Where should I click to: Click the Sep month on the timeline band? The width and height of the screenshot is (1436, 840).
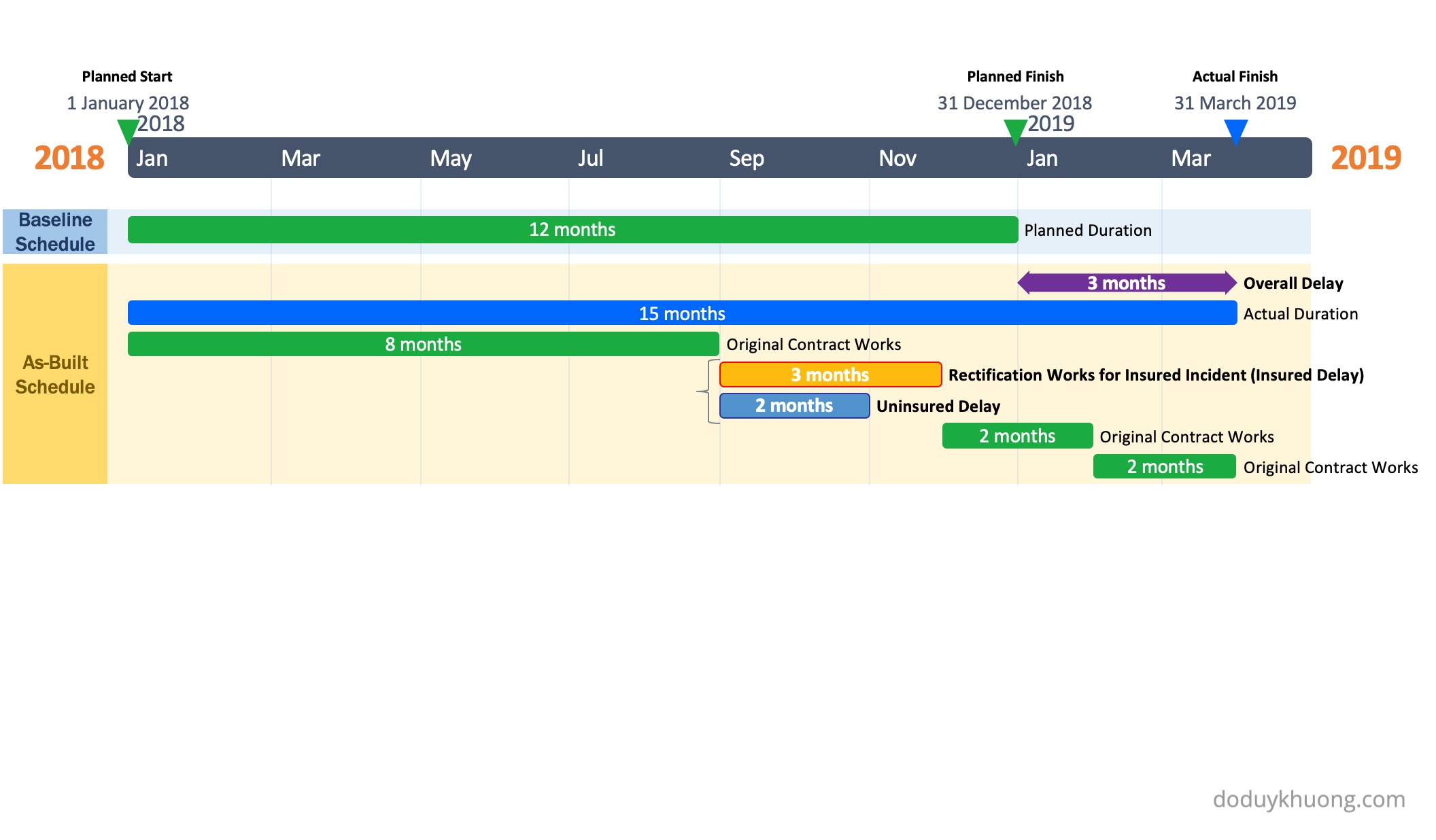pos(747,158)
